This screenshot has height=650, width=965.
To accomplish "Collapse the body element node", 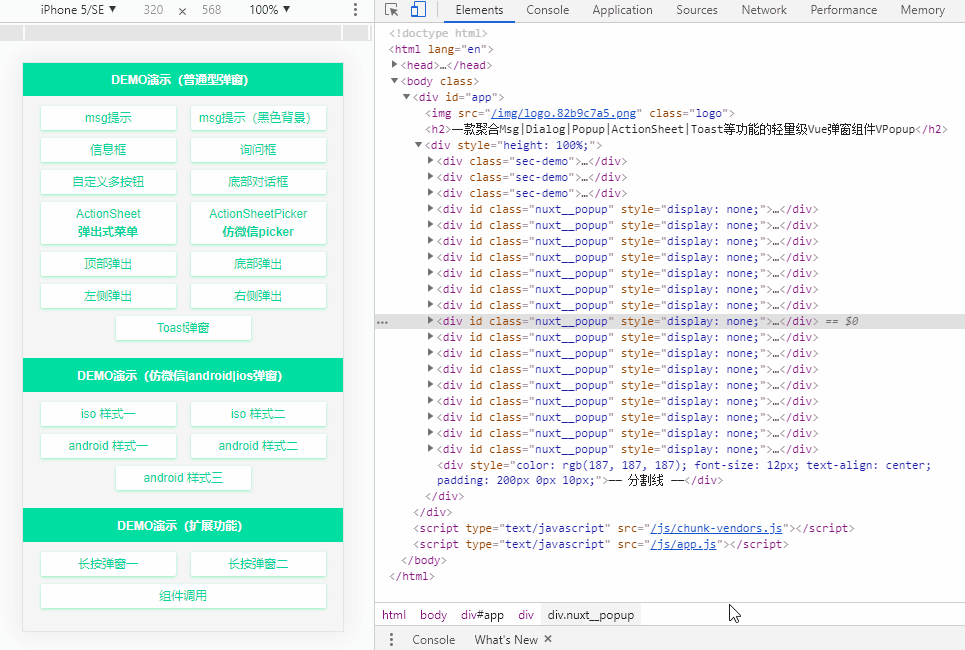I will pos(395,81).
